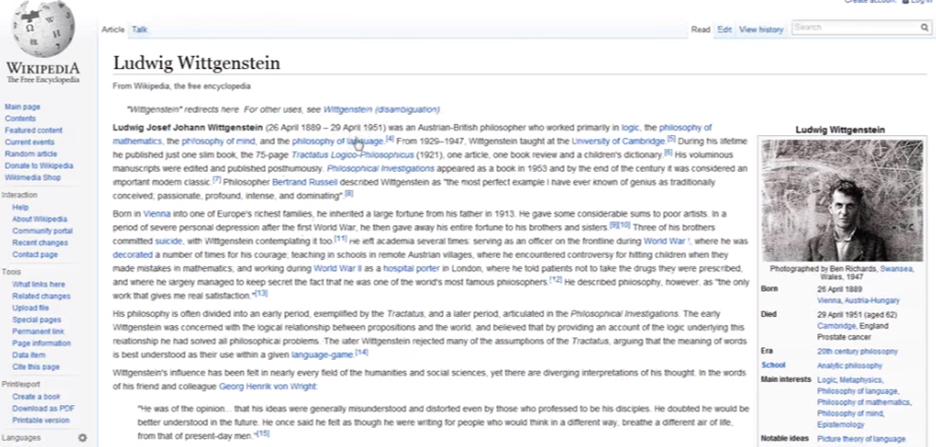Open Random article link
Viewport: 936px width, 447px height.
click(x=31, y=154)
